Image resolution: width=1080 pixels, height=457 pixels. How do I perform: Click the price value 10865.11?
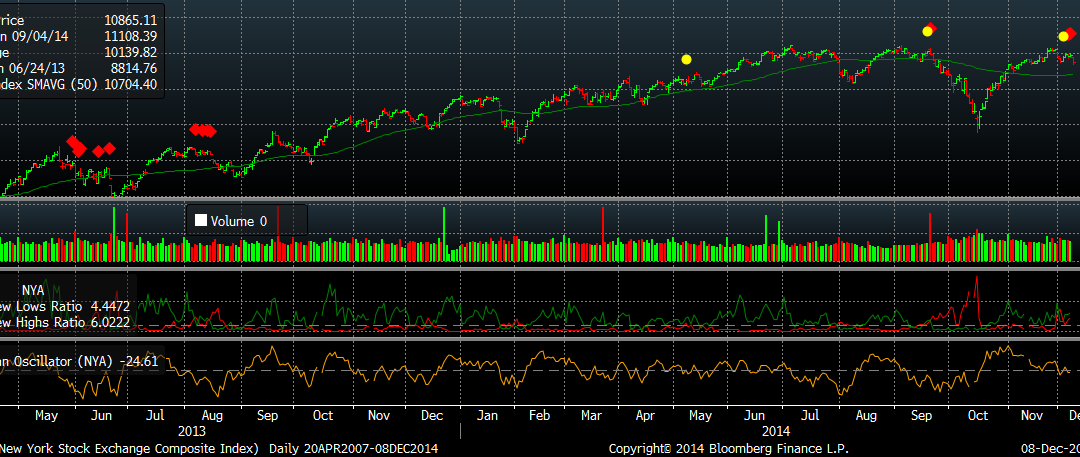tap(131, 21)
